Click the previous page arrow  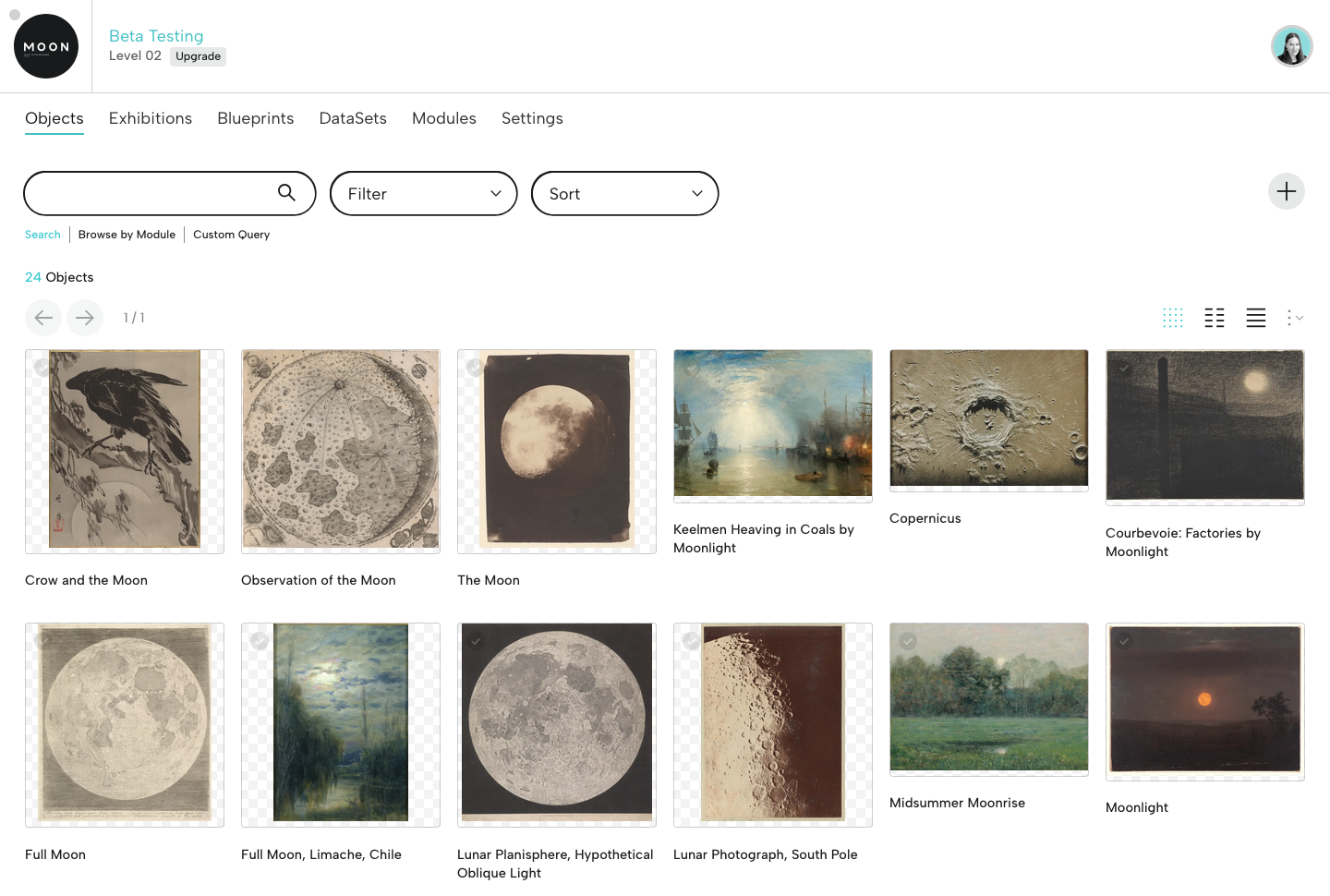click(x=43, y=317)
